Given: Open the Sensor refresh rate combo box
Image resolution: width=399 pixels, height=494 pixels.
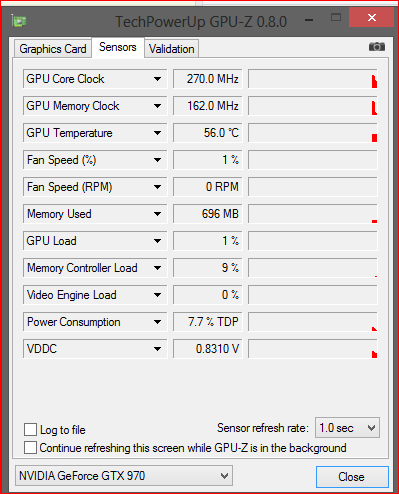Looking at the screenshot, I should [347, 428].
